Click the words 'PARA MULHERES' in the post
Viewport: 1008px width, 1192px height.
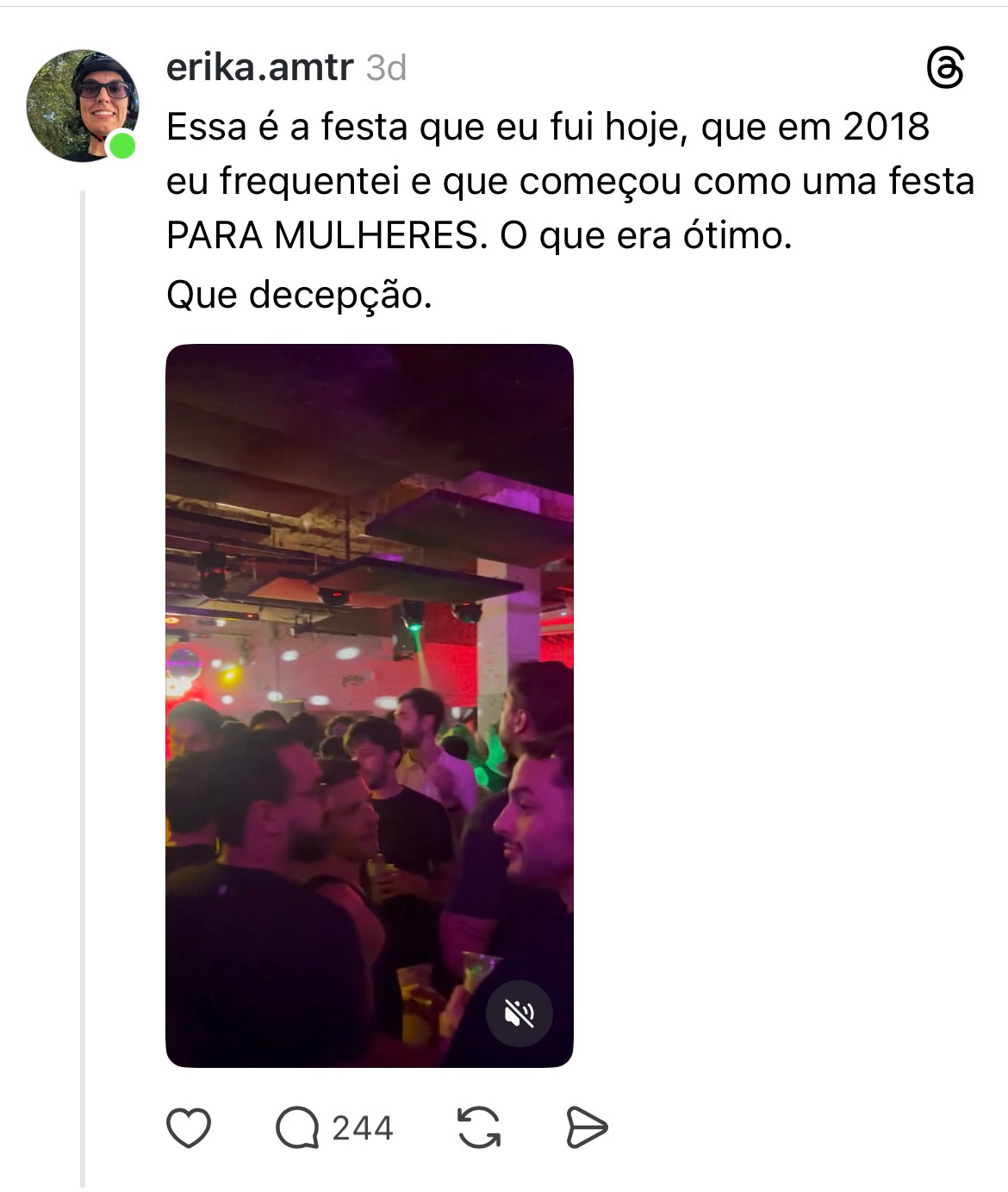(x=320, y=235)
